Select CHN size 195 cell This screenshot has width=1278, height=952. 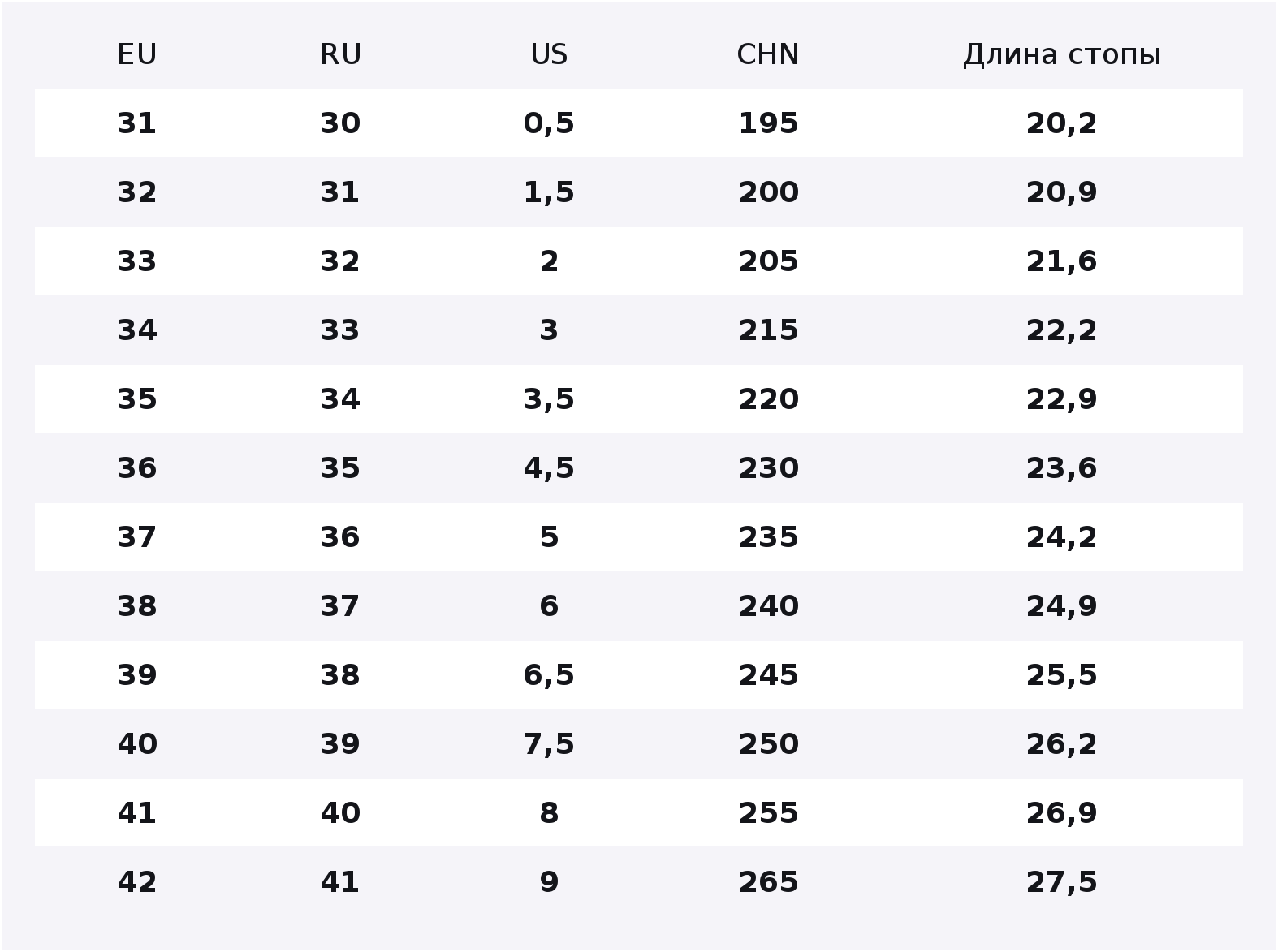pyautogui.click(x=768, y=123)
